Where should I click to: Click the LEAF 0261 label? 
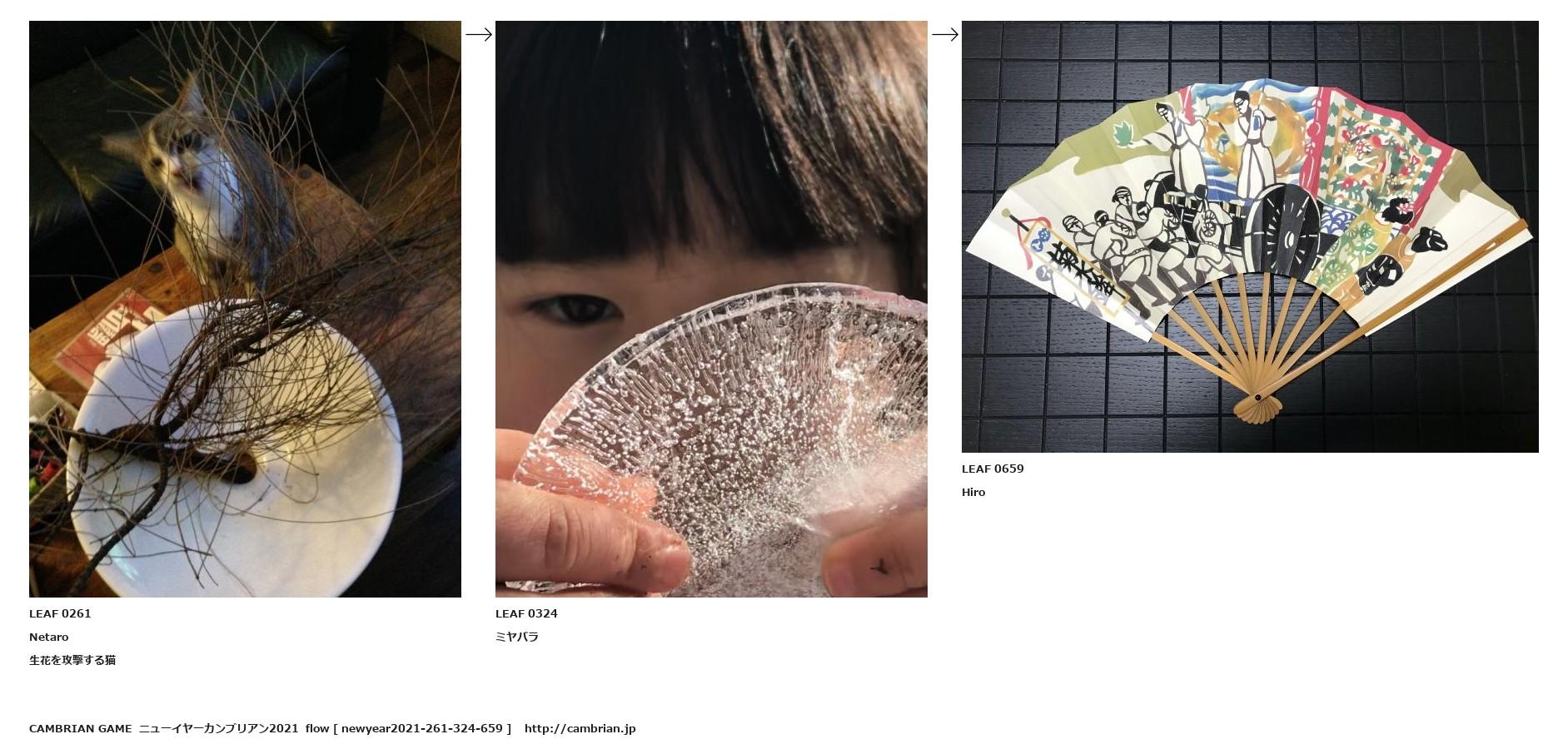60,613
